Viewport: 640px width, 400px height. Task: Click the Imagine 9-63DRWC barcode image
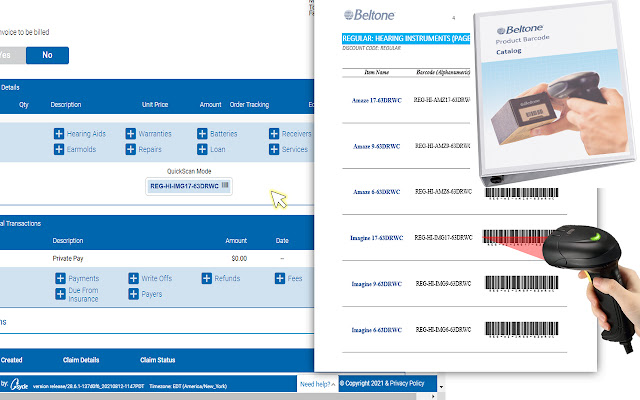pos(522,284)
